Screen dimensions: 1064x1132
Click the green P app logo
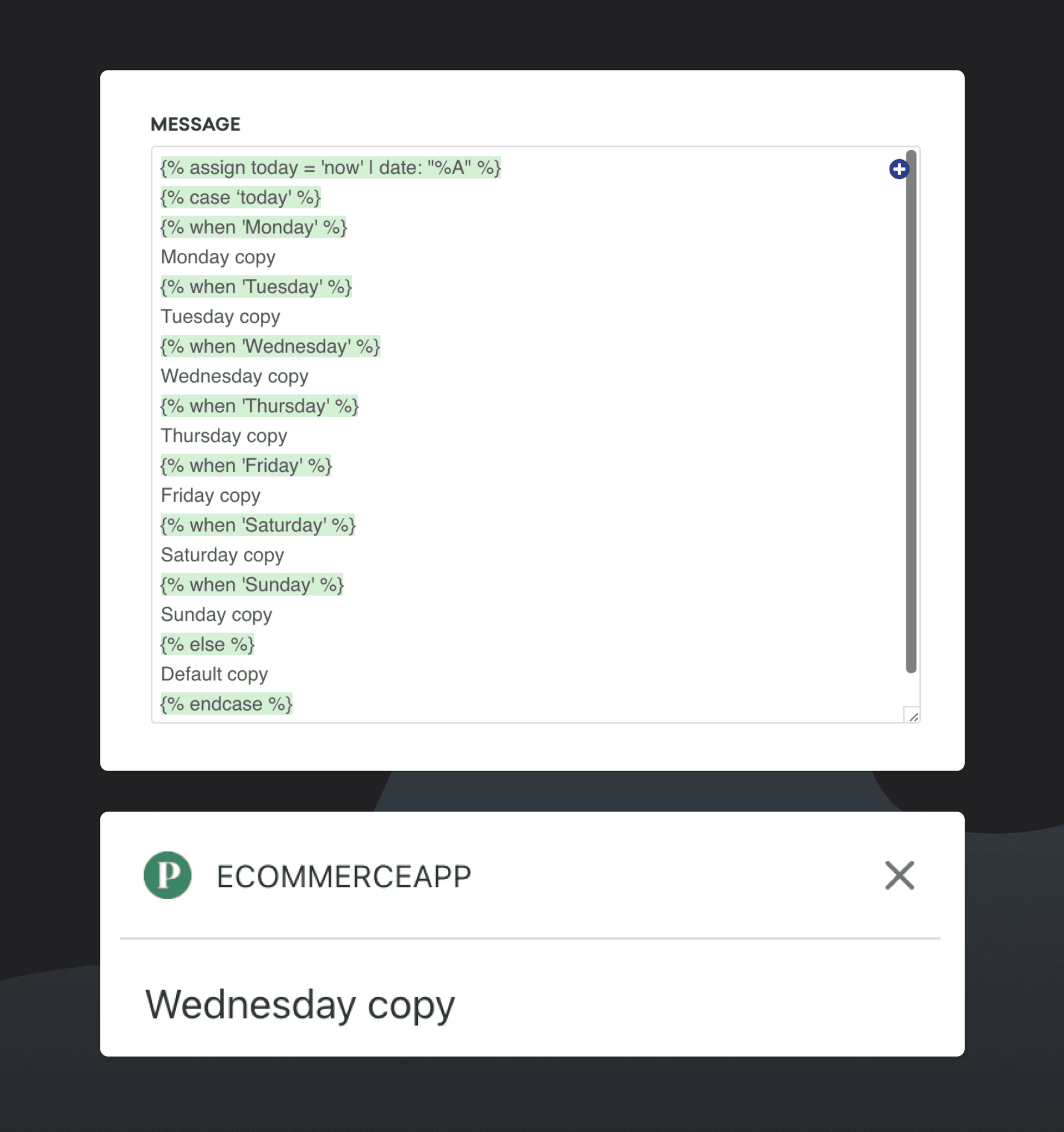pyautogui.click(x=167, y=875)
